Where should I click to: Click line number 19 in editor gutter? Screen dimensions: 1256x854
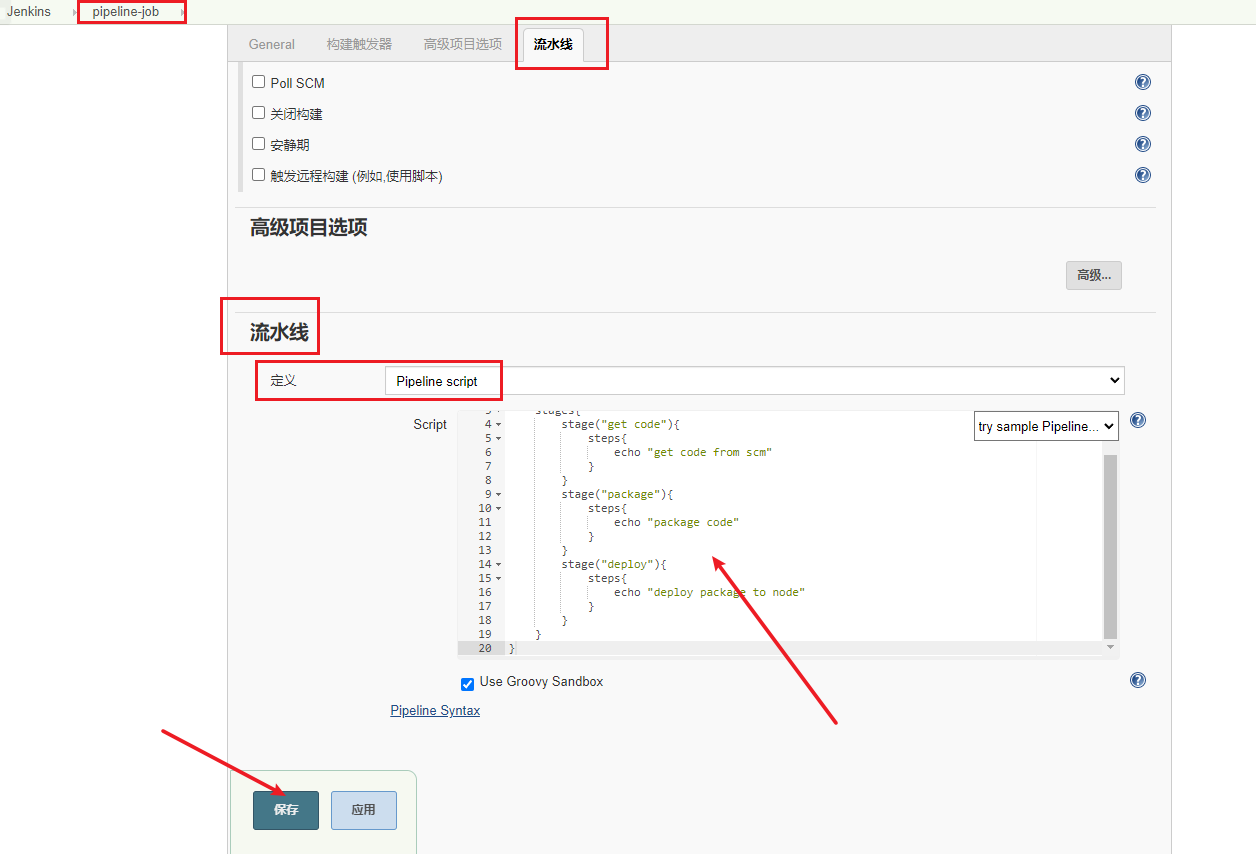click(x=485, y=634)
